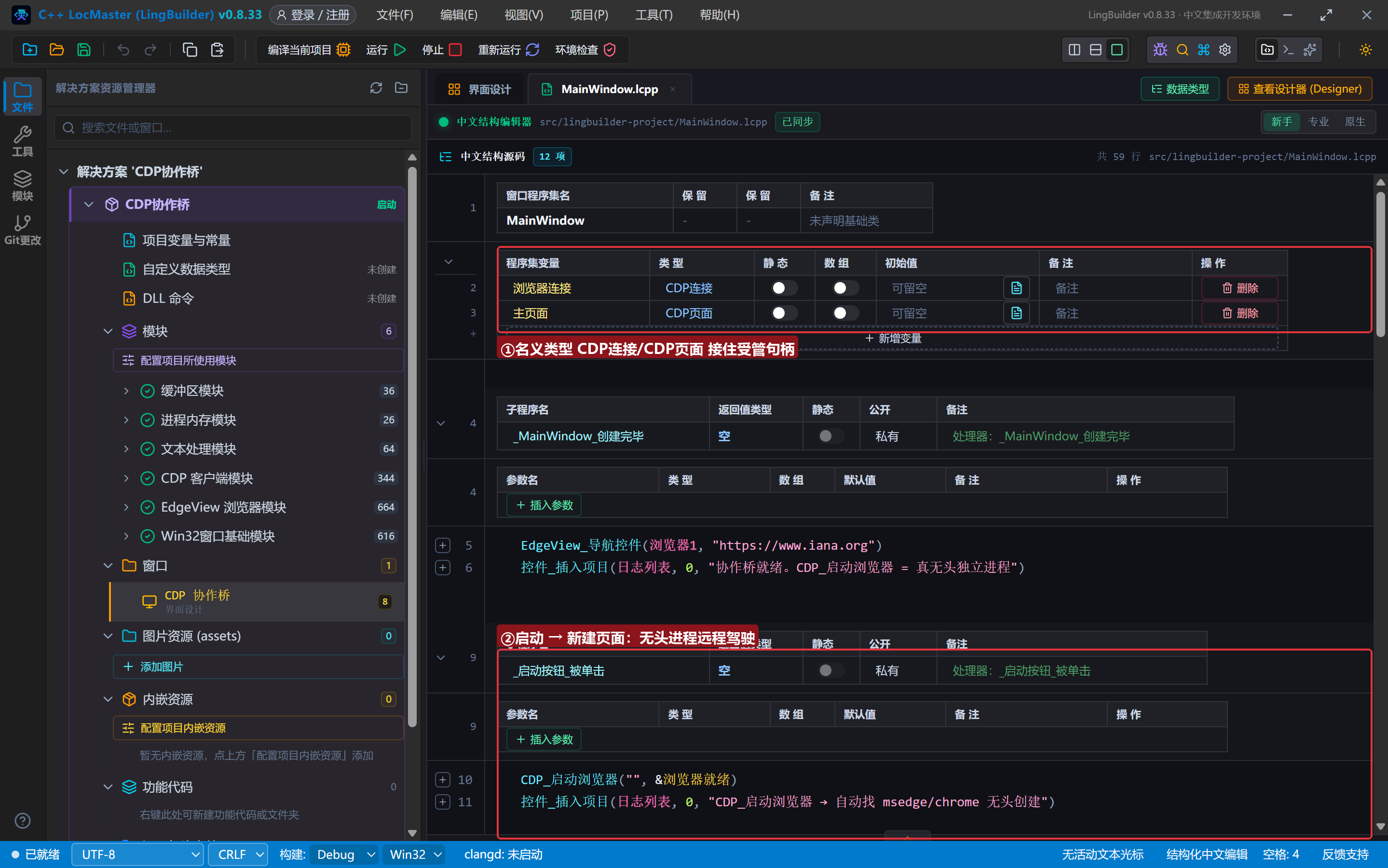Toggle 静态 switch for _启动按钮_被单击
Viewport: 1388px width, 868px height.
[830, 670]
